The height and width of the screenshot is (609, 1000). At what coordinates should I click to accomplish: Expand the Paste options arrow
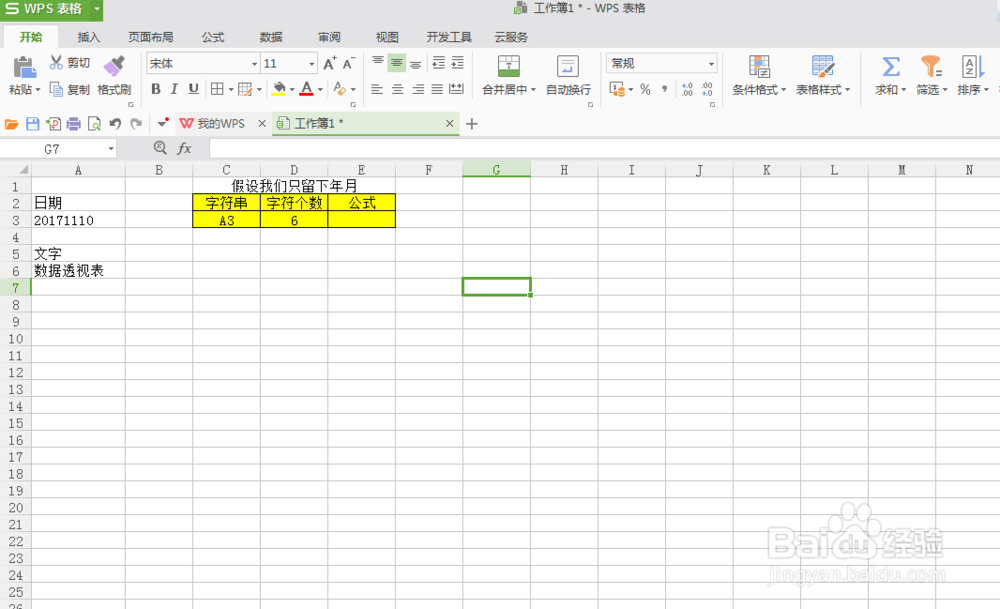38,90
